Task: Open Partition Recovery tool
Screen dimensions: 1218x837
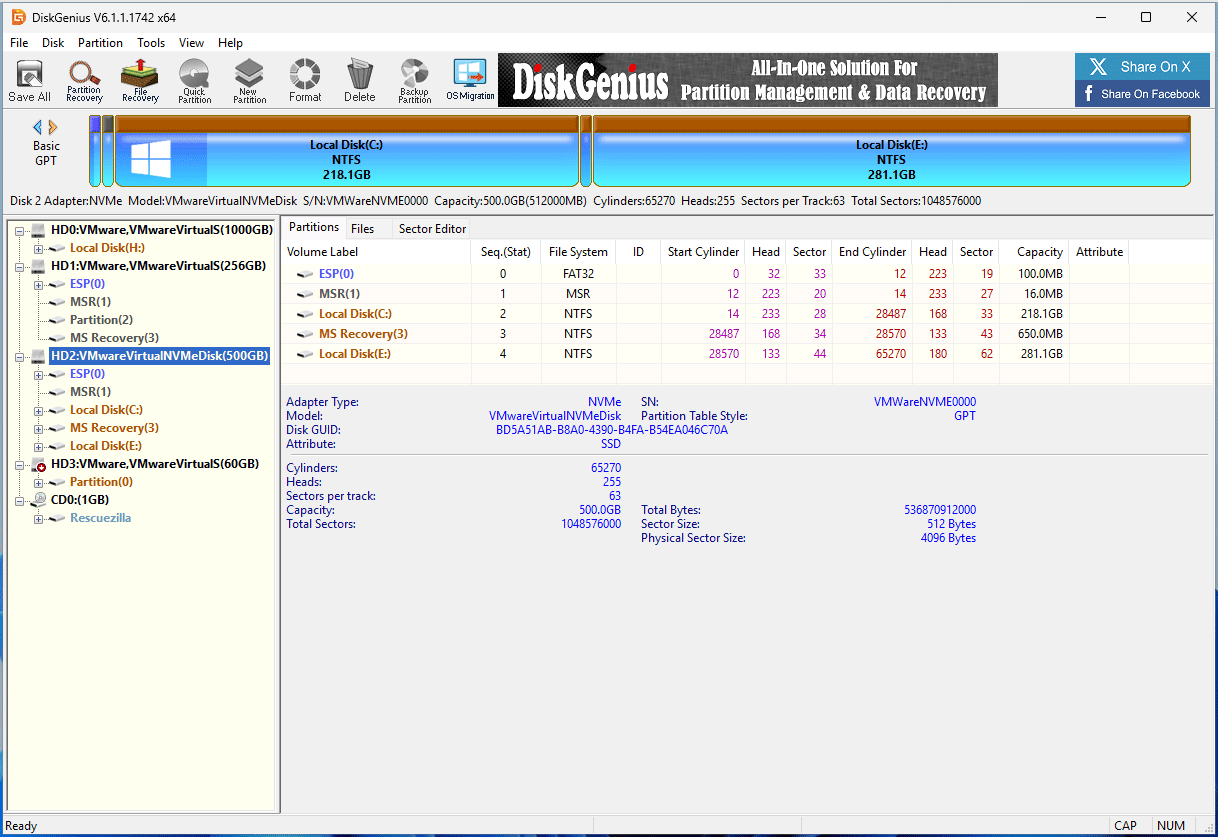Action: click(84, 81)
